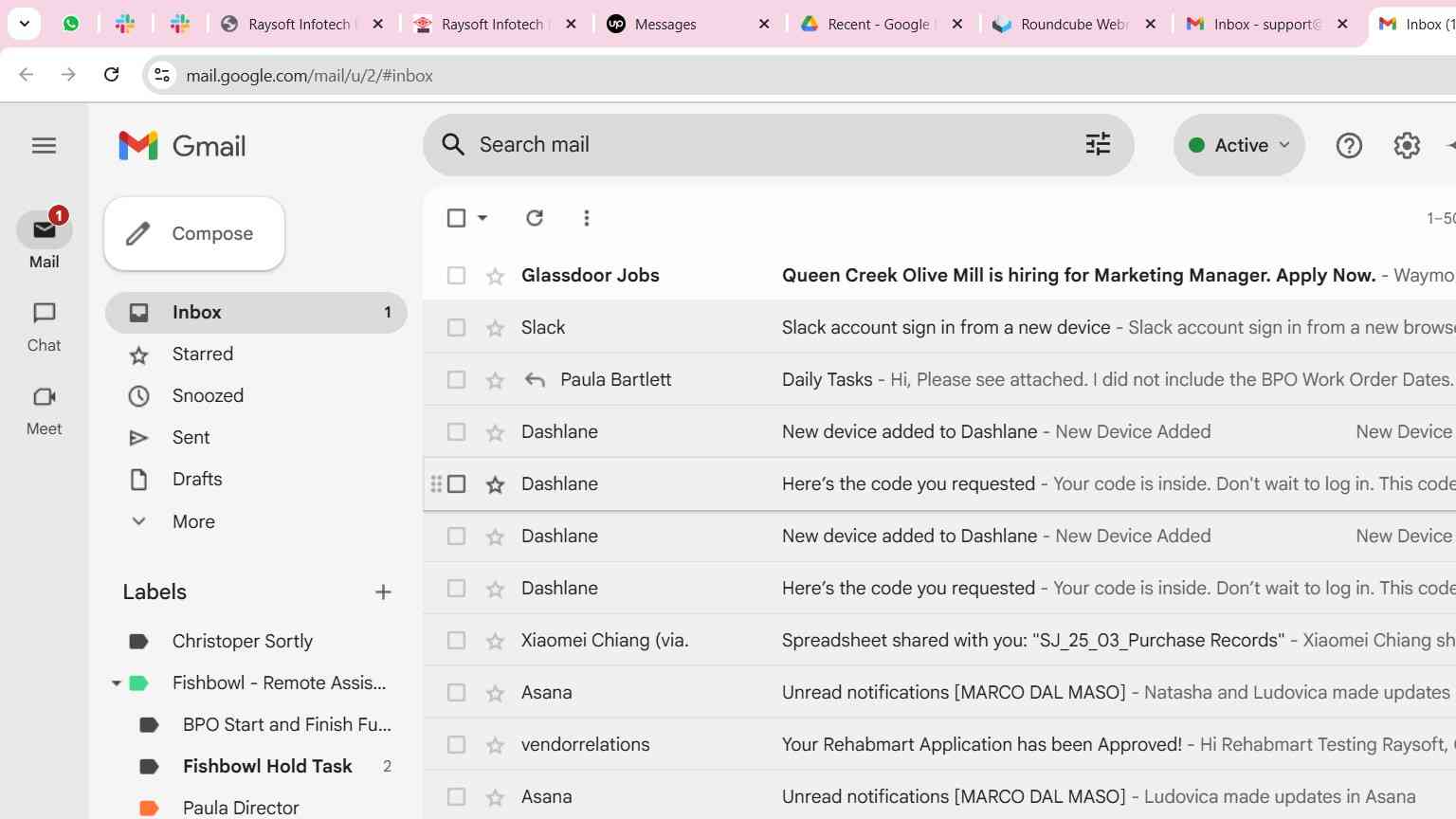Toggle the select-all checkbox
Image resolution: width=1456 pixels, height=819 pixels.
[456, 218]
